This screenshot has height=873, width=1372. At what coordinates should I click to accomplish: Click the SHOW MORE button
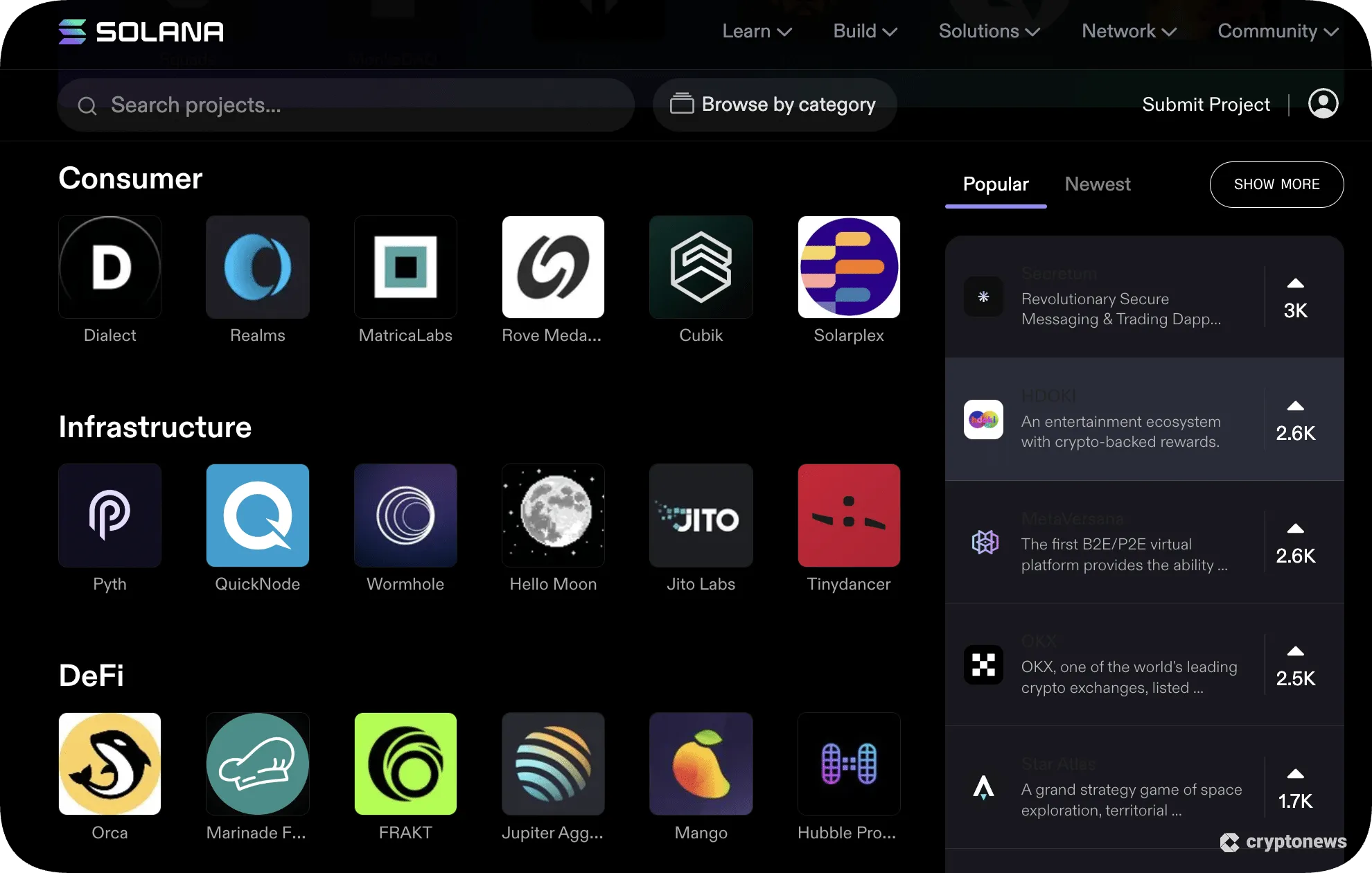(x=1277, y=184)
